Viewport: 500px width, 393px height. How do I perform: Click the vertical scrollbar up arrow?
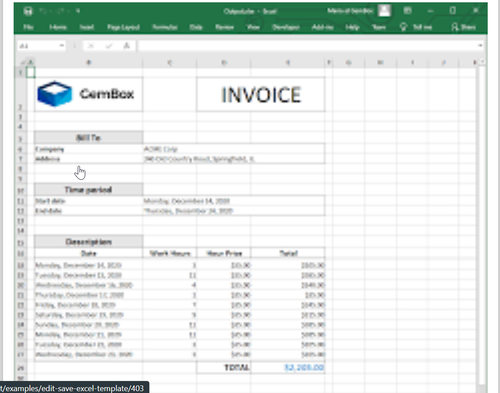click(x=482, y=62)
